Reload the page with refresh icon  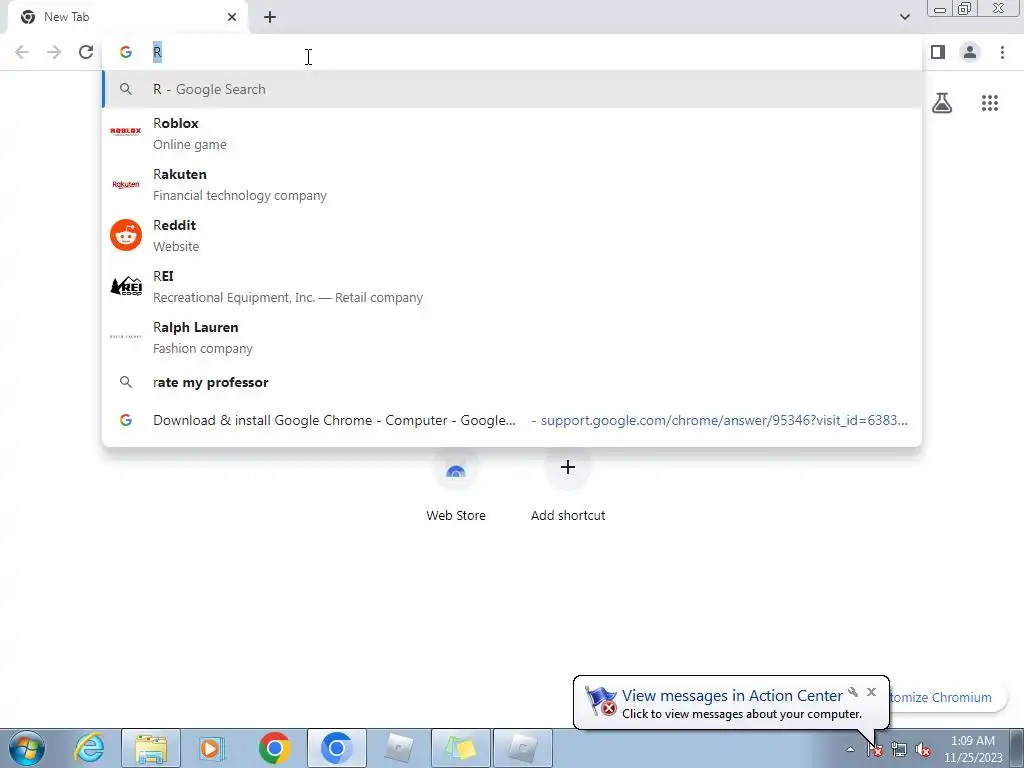[86, 52]
